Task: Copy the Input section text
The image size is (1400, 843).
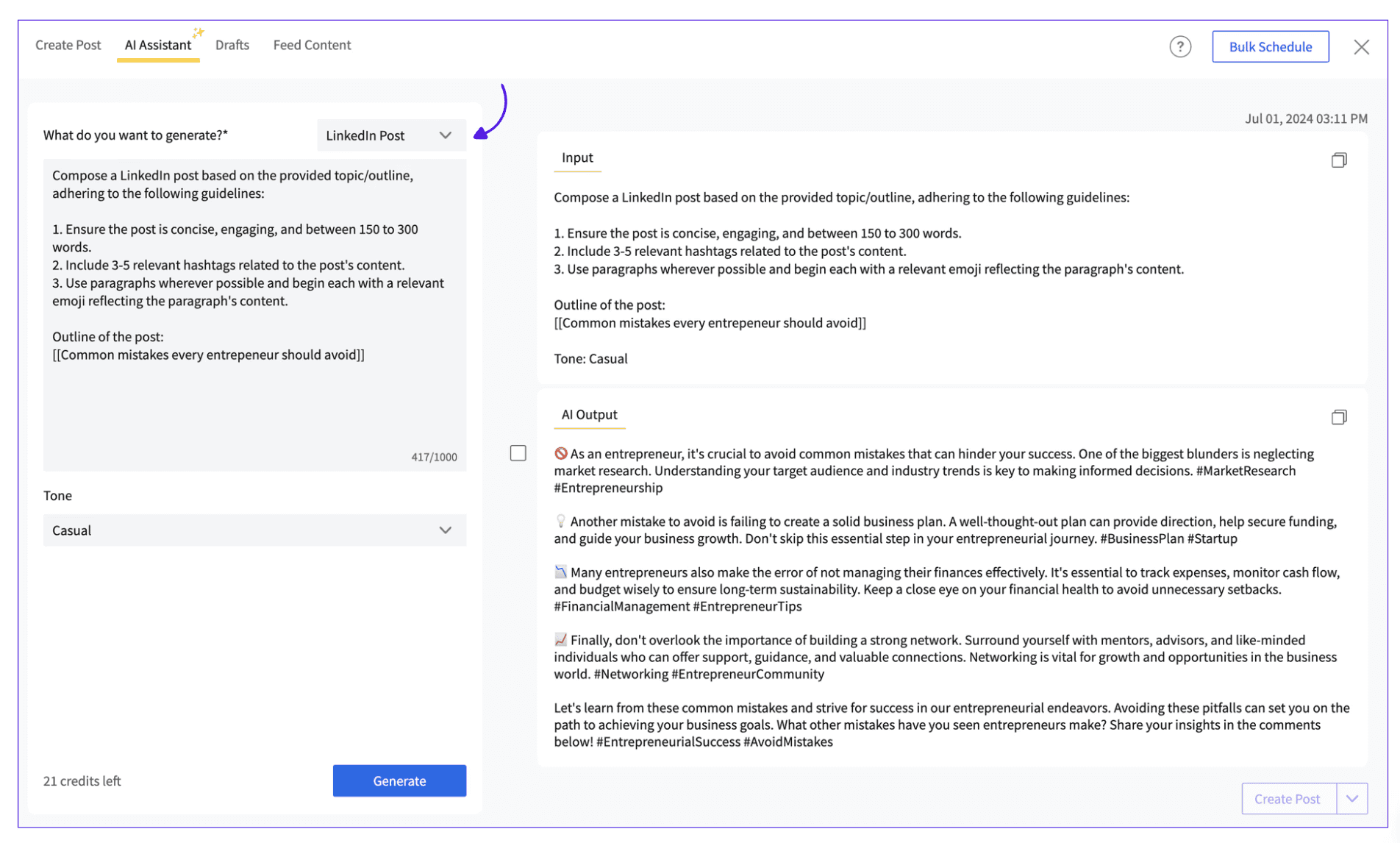Action: point(1338,160)
